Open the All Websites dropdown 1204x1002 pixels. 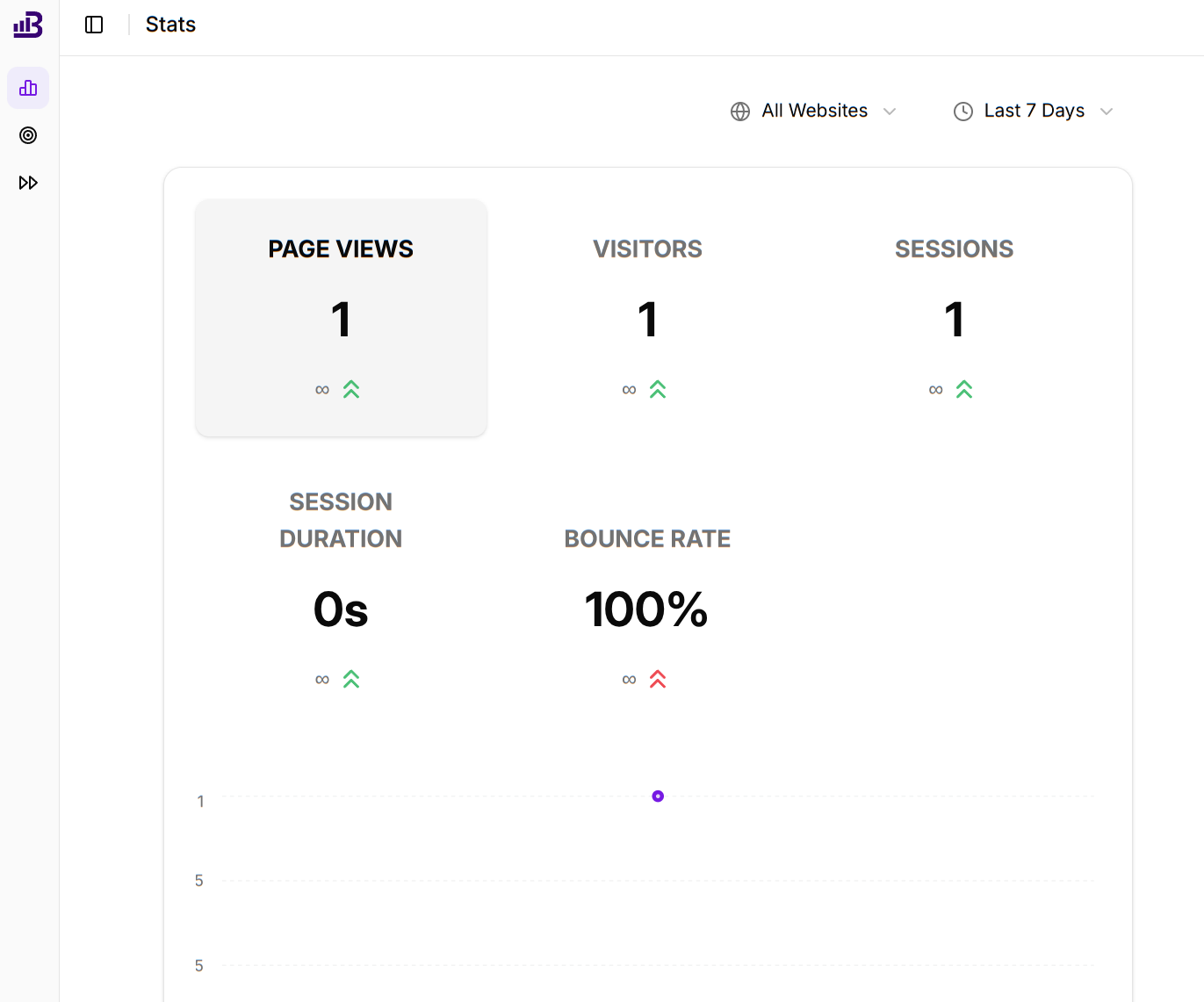[x=814, y=111]
